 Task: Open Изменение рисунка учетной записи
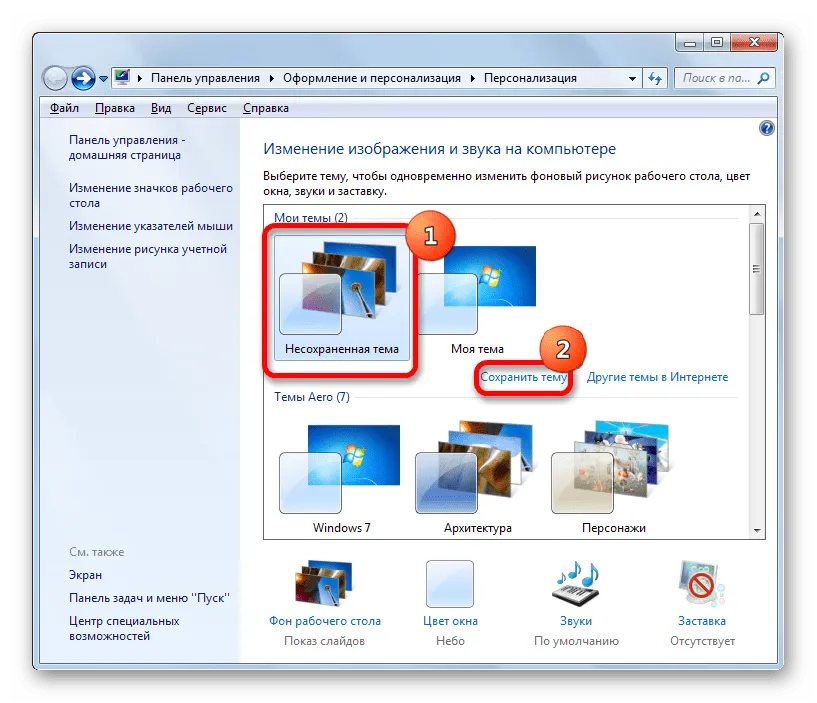(148, 256)
